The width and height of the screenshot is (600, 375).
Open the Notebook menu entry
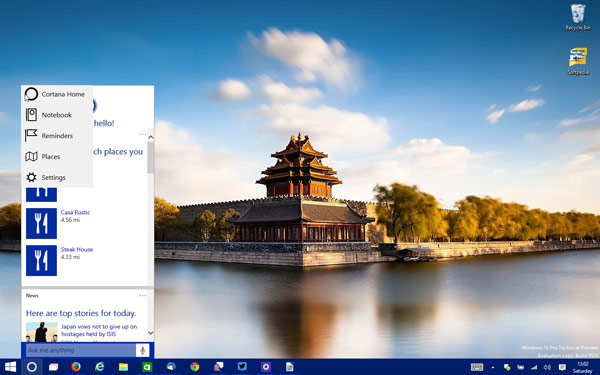[x=57, y=115]
